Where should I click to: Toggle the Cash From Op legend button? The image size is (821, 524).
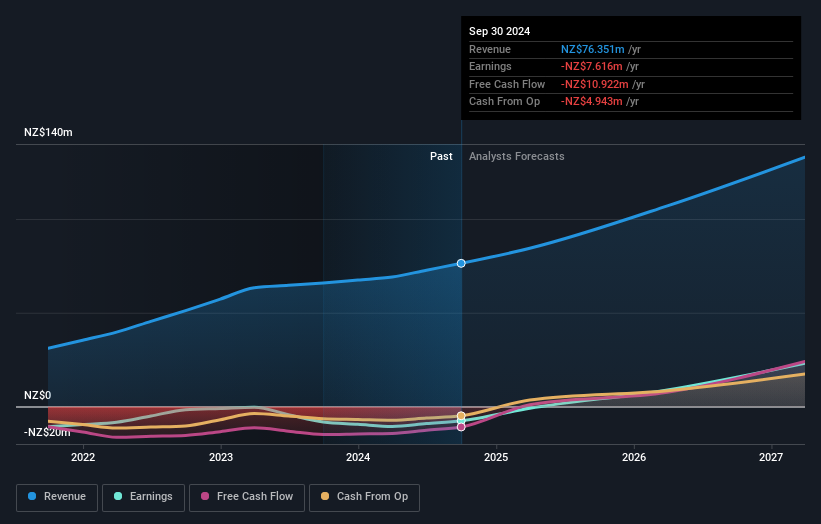tap(364, 497)
